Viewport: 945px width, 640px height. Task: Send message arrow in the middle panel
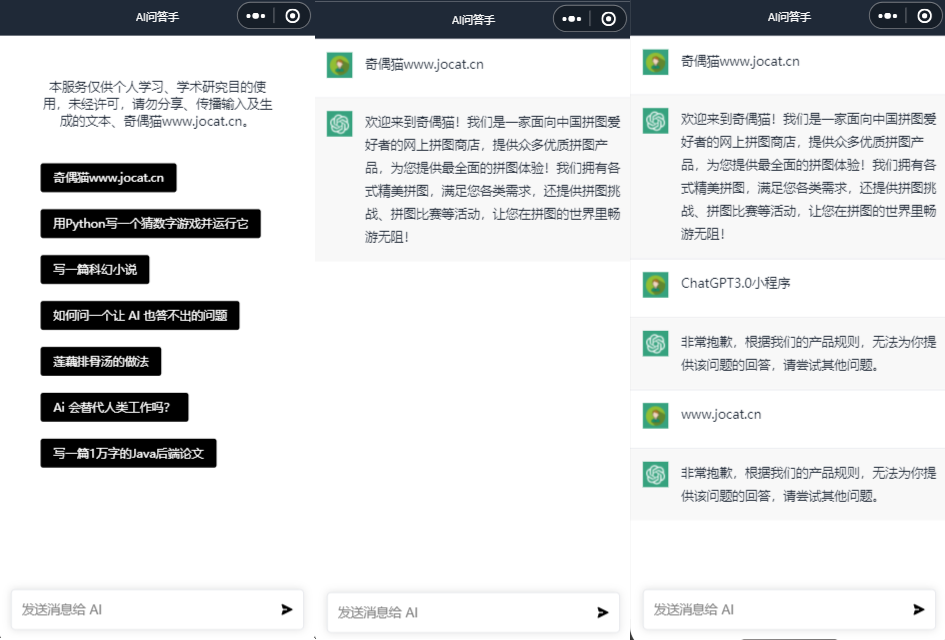603,612
